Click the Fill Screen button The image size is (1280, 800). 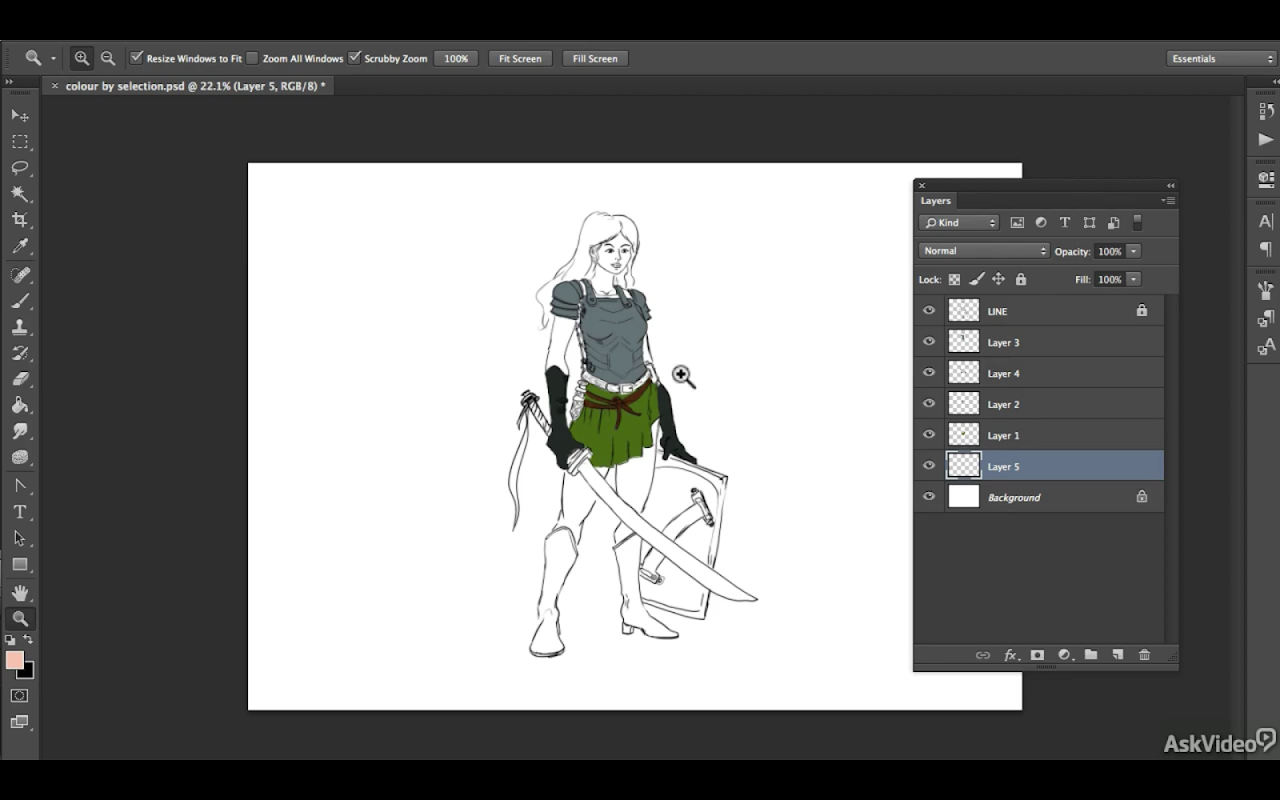click(x=595, y=58)
